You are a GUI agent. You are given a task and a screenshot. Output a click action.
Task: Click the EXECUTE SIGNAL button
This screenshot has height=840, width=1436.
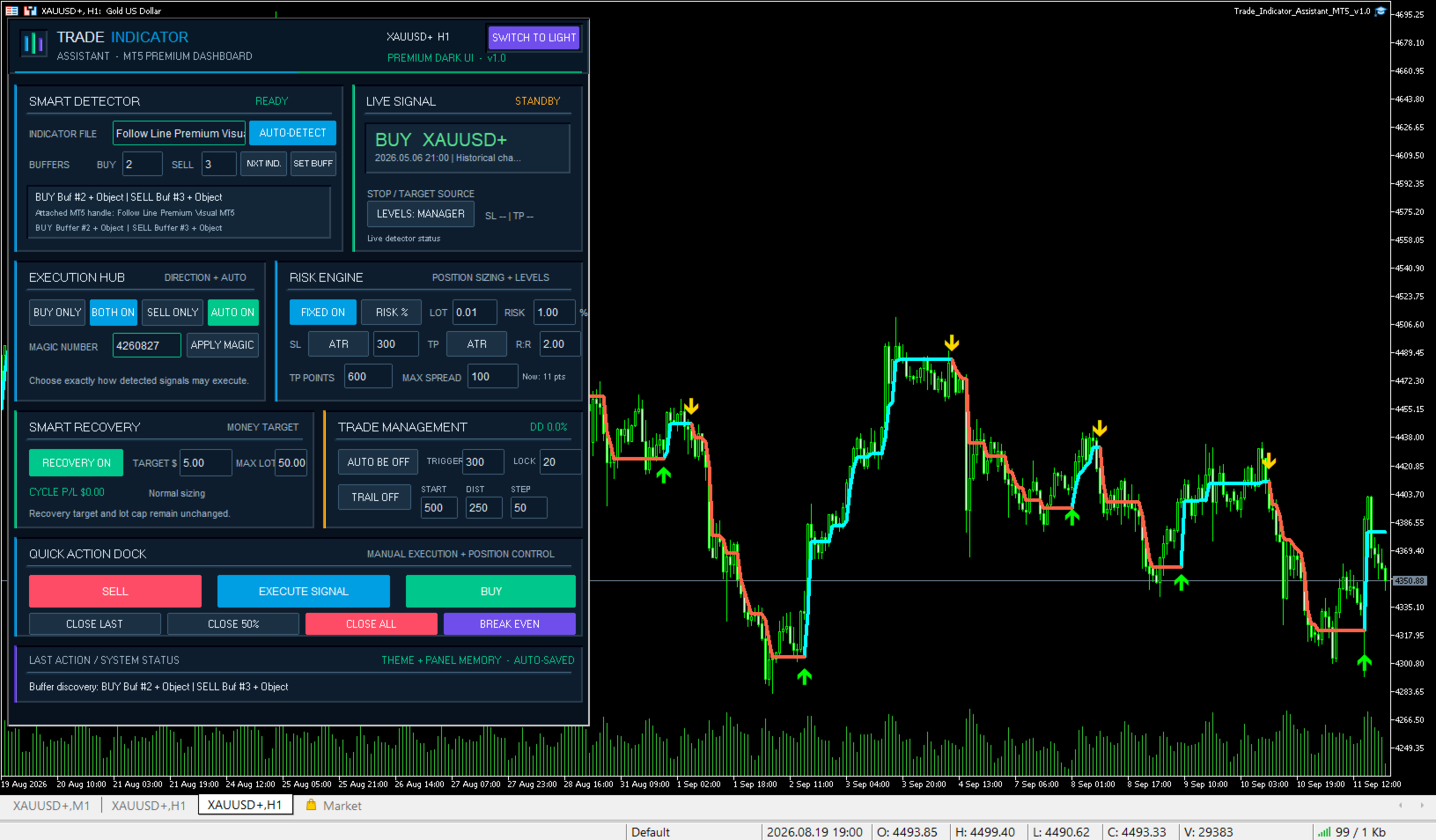click(304, 592)
